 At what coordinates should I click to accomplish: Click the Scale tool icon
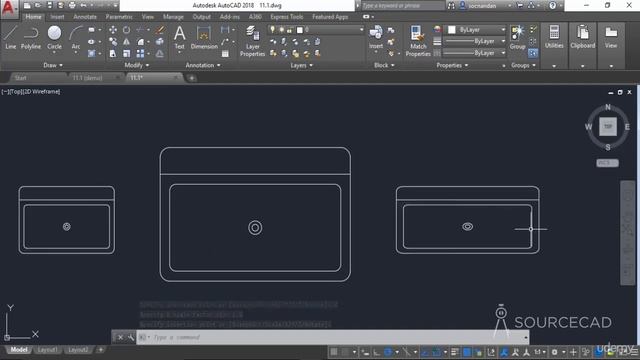[x=127, y=53]
